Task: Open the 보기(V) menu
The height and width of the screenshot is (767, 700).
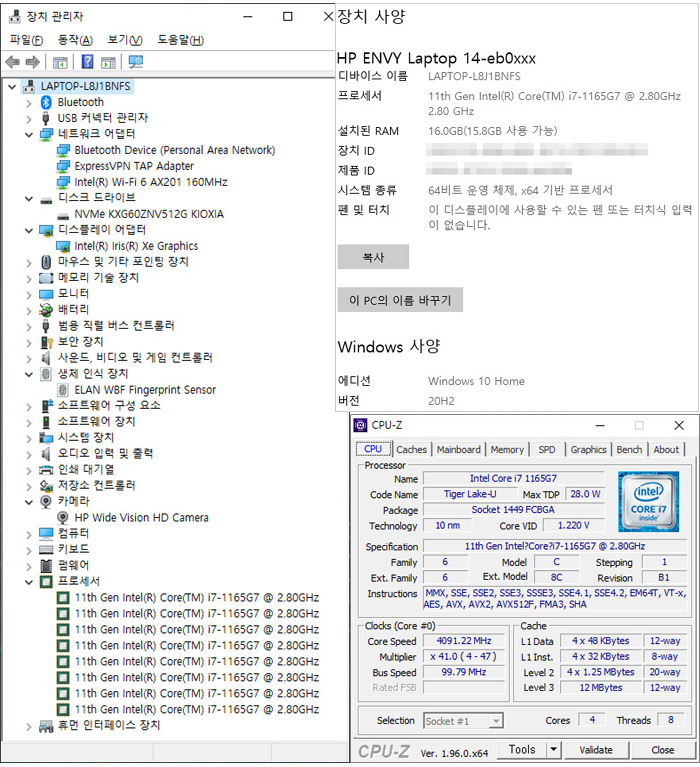Action: [x=125, y=40]
